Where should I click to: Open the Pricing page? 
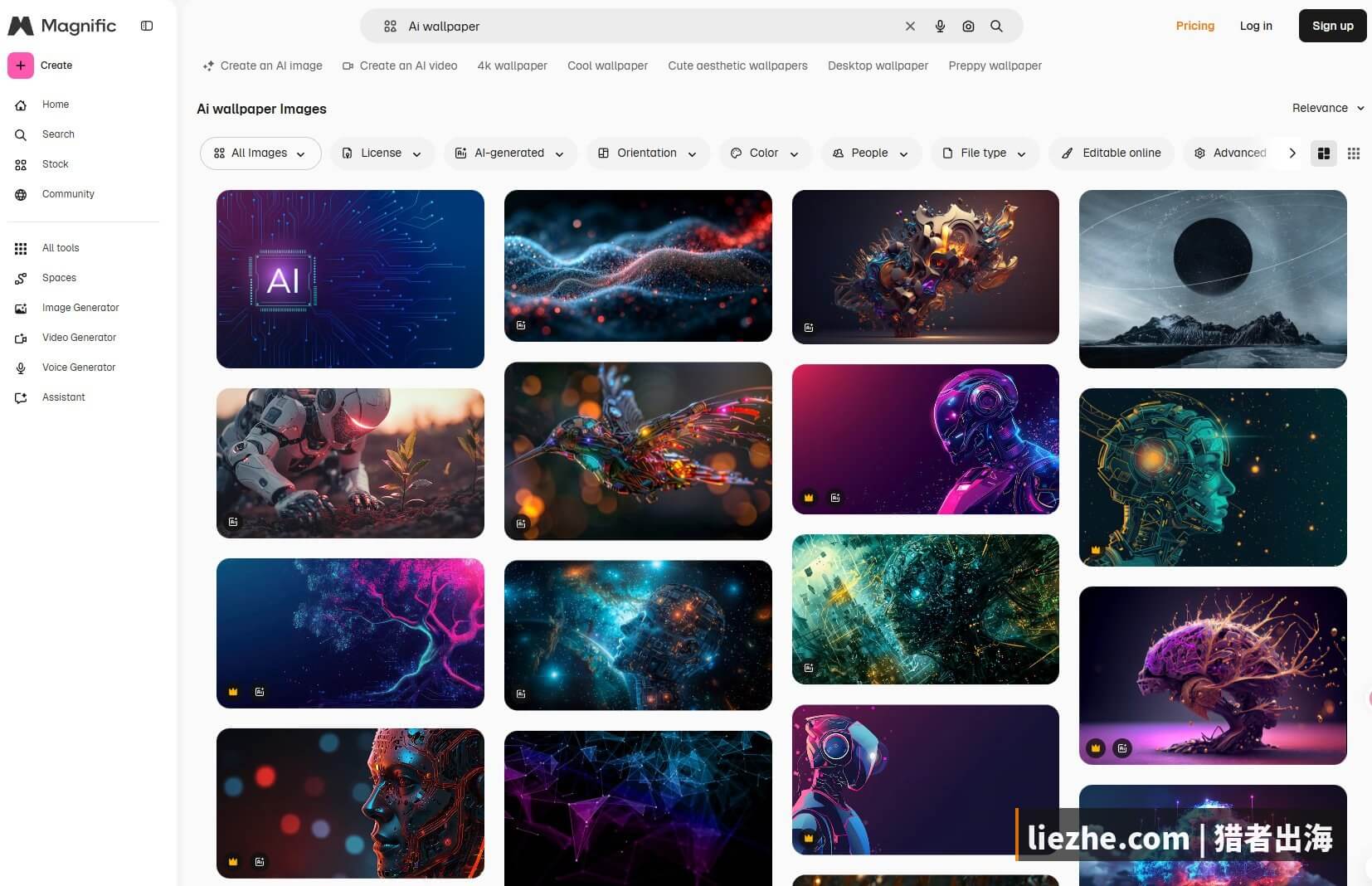(x=1194, y=26)
